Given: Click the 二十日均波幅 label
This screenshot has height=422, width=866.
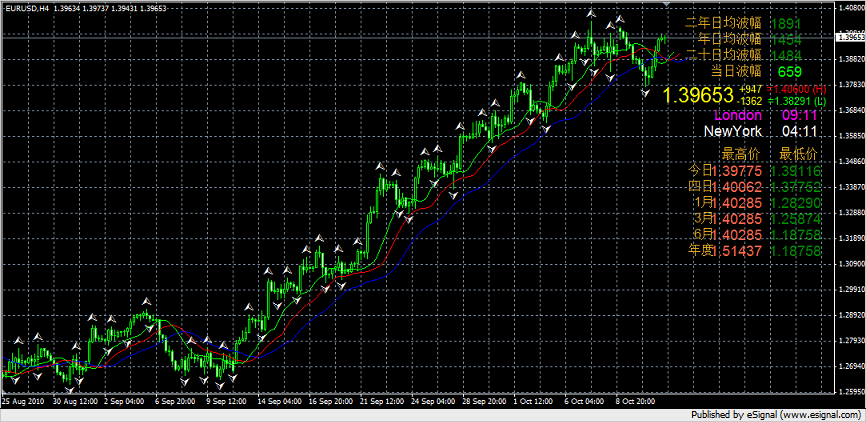Looking at the screenshot, I should 724,55.
